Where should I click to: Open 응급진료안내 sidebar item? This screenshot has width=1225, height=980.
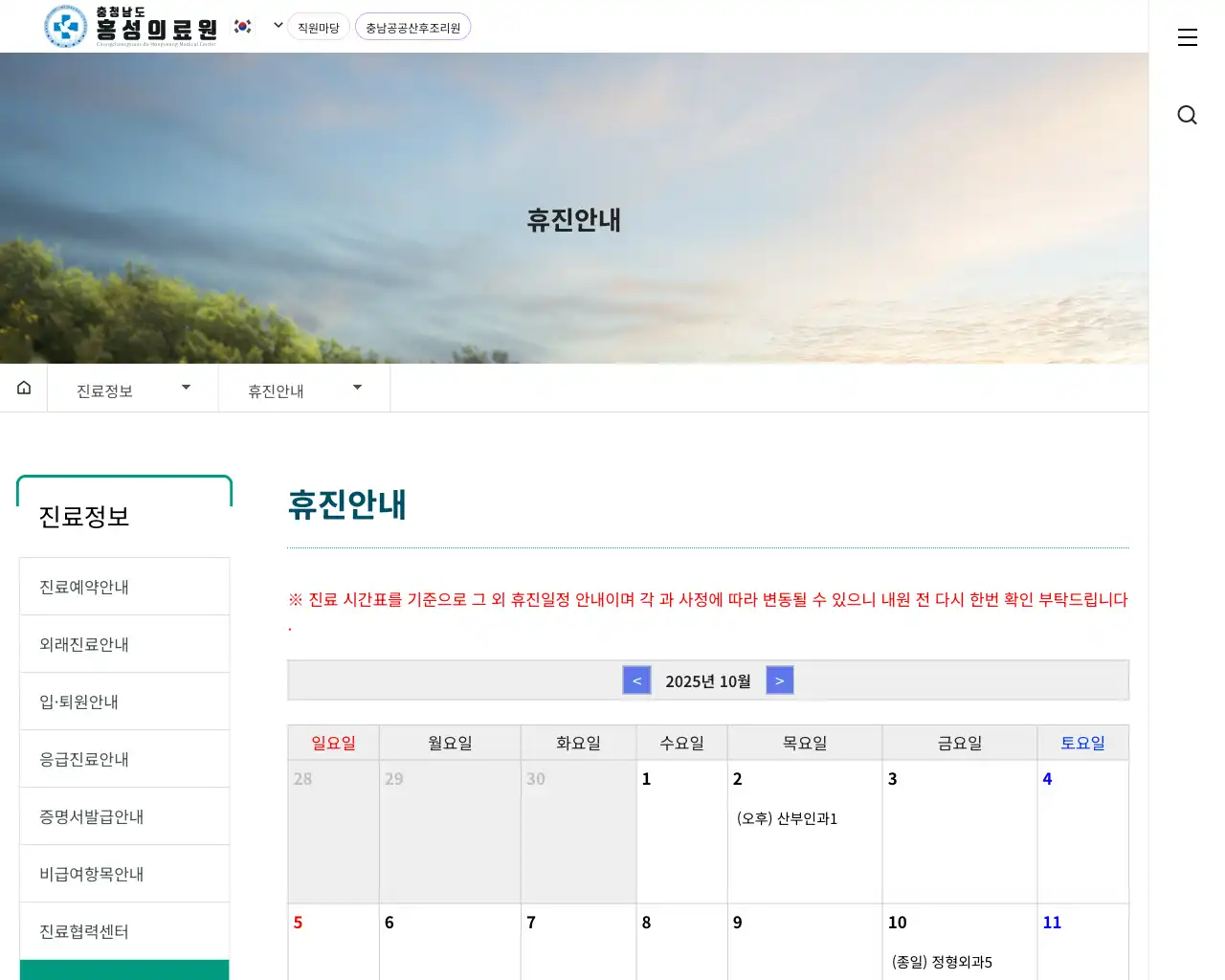pos(124,759)
